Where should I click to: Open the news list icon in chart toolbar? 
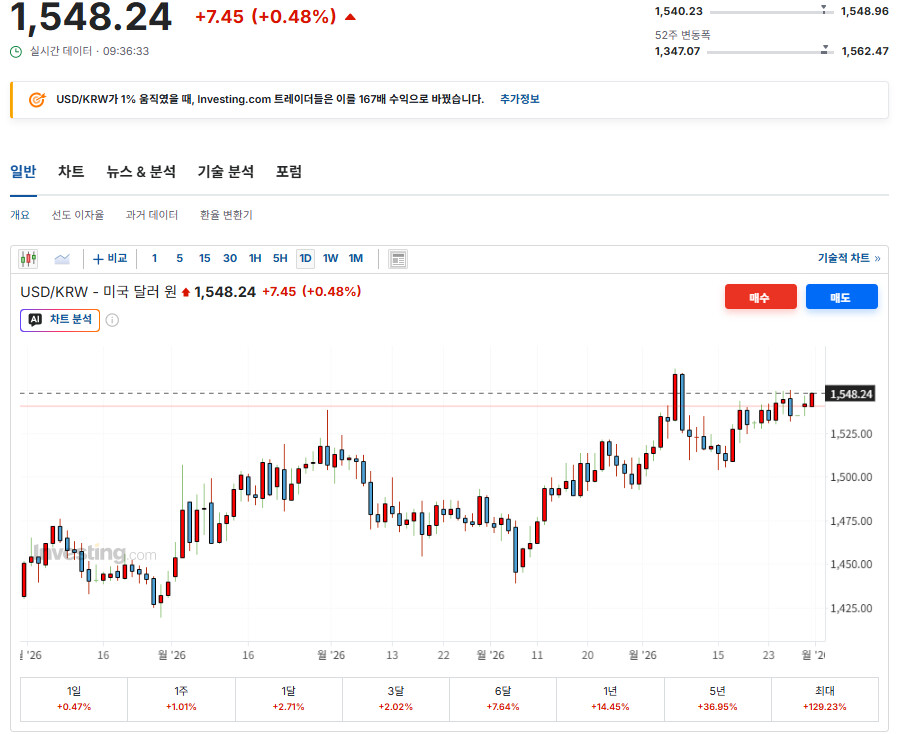398,259
